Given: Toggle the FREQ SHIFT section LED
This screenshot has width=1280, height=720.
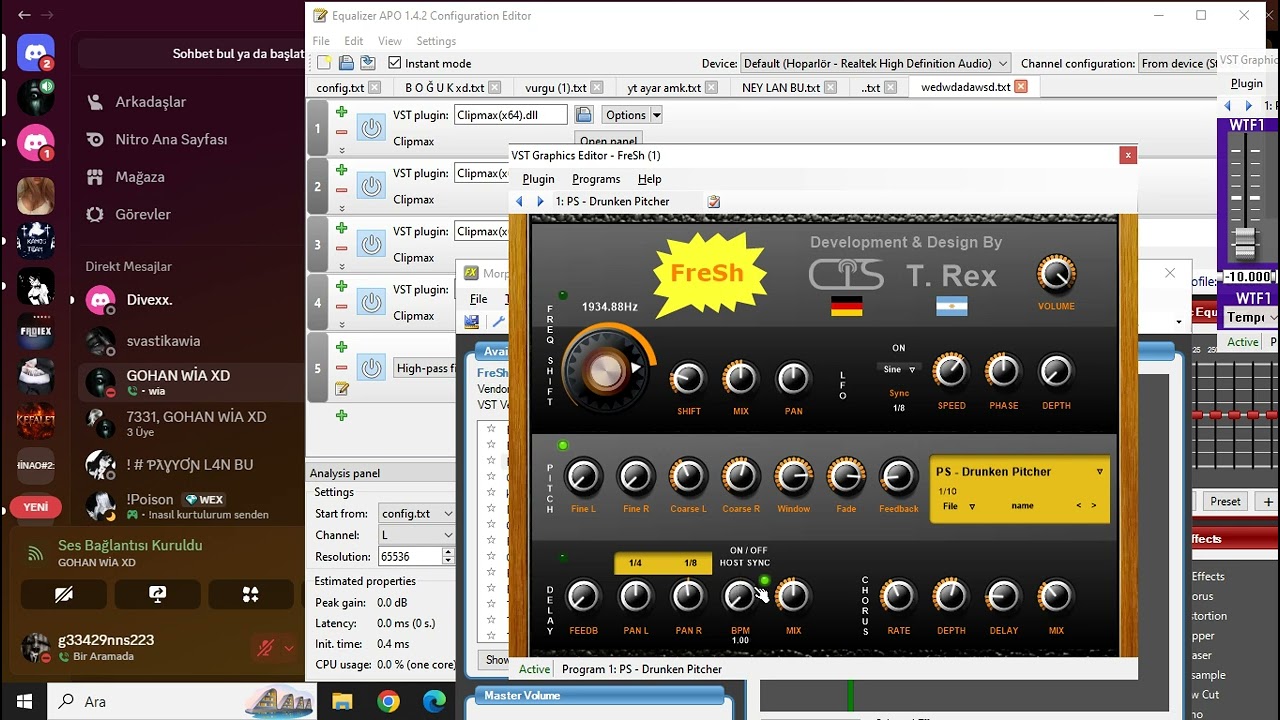Looking at the screenshot, I should click(x=563, y=295).
